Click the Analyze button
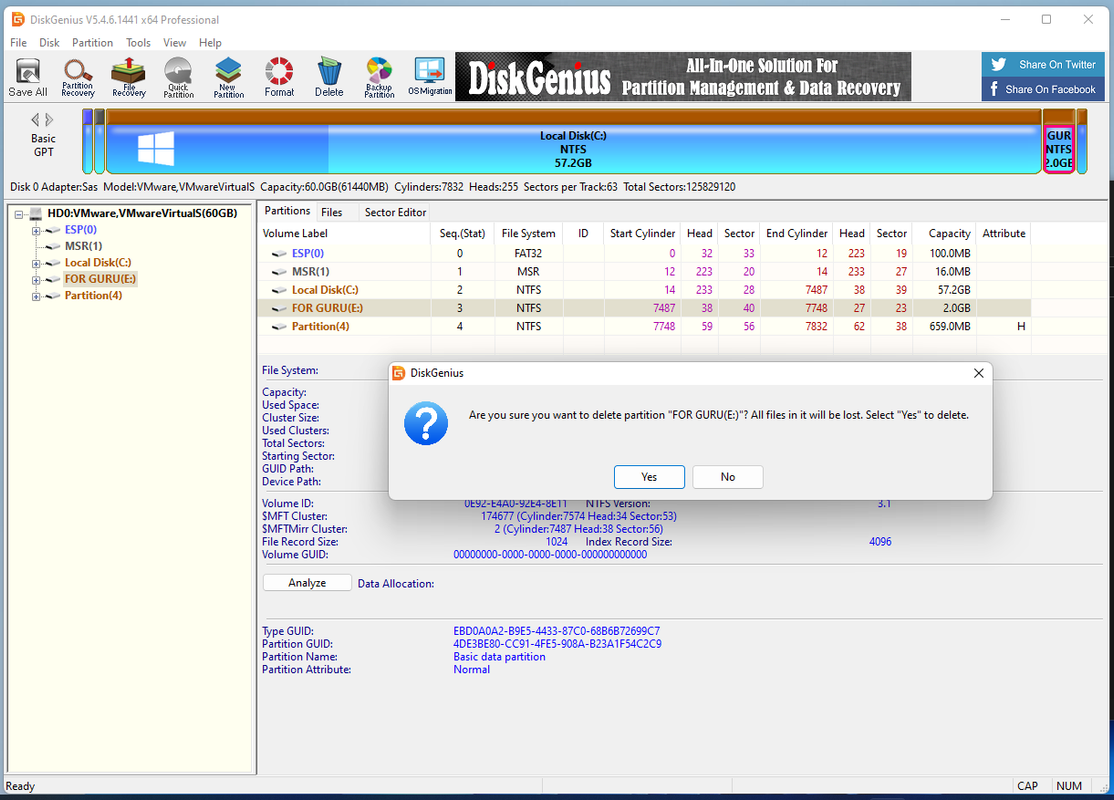The image size is (1114, 800). [307, 583]
